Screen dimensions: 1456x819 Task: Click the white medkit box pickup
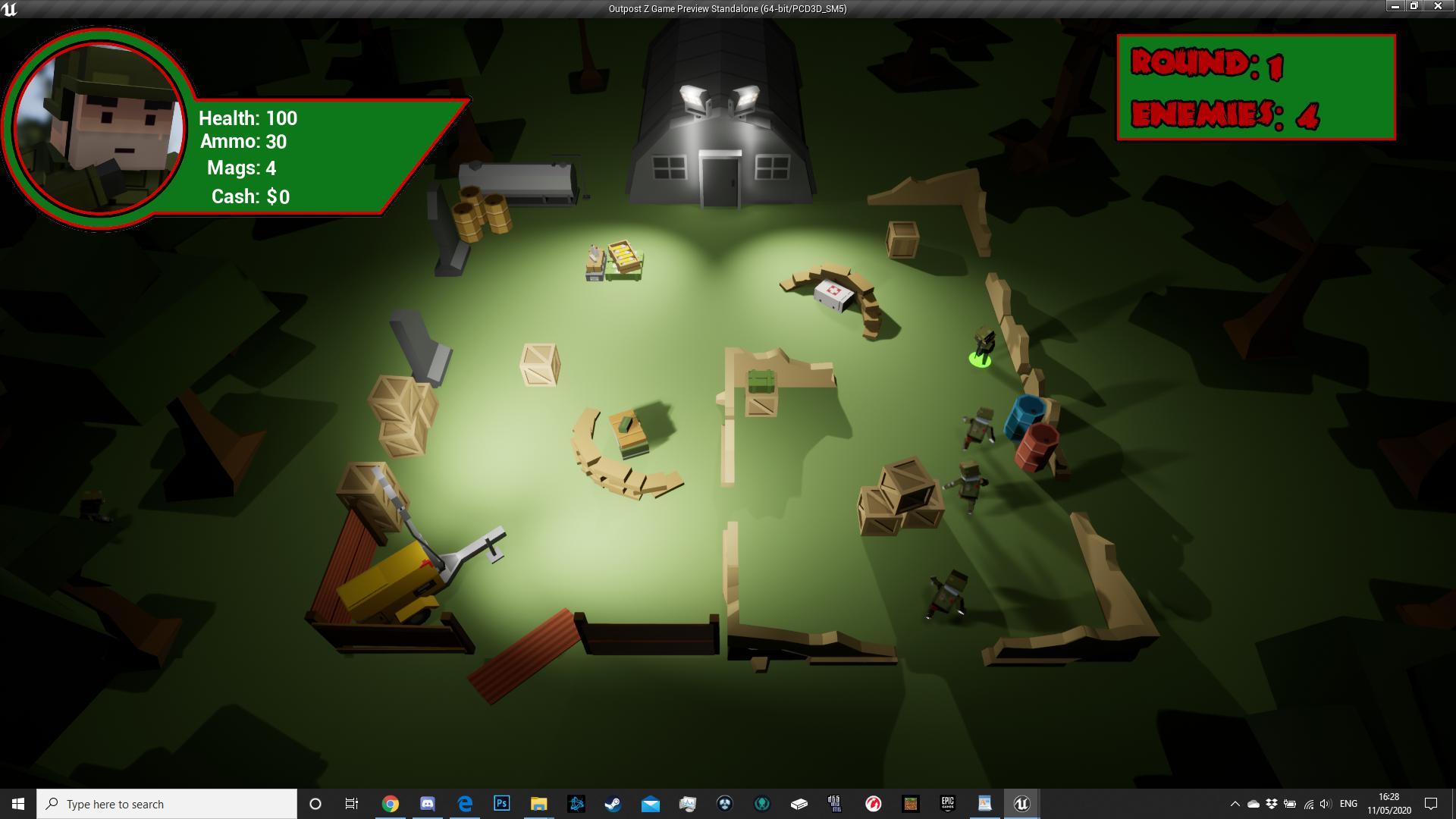tap(833, 294)
